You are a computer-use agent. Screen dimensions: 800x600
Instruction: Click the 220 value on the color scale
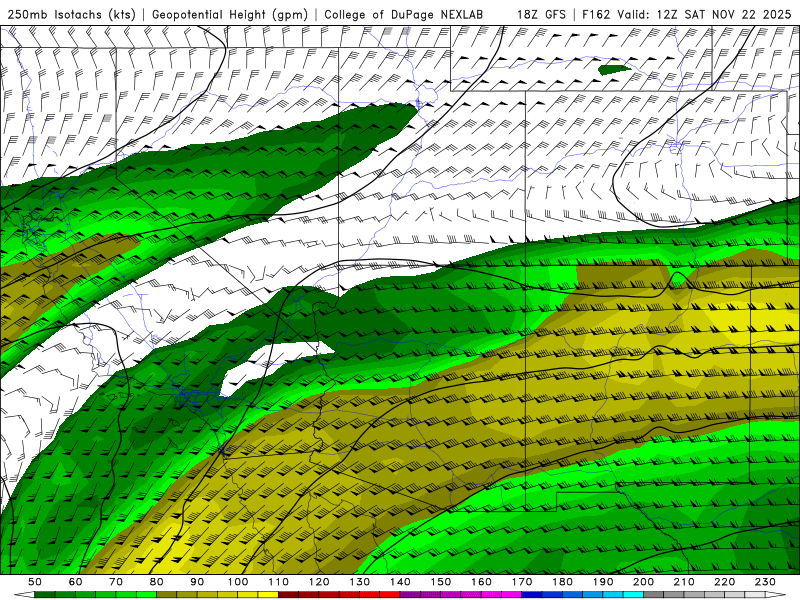[724, 582]
